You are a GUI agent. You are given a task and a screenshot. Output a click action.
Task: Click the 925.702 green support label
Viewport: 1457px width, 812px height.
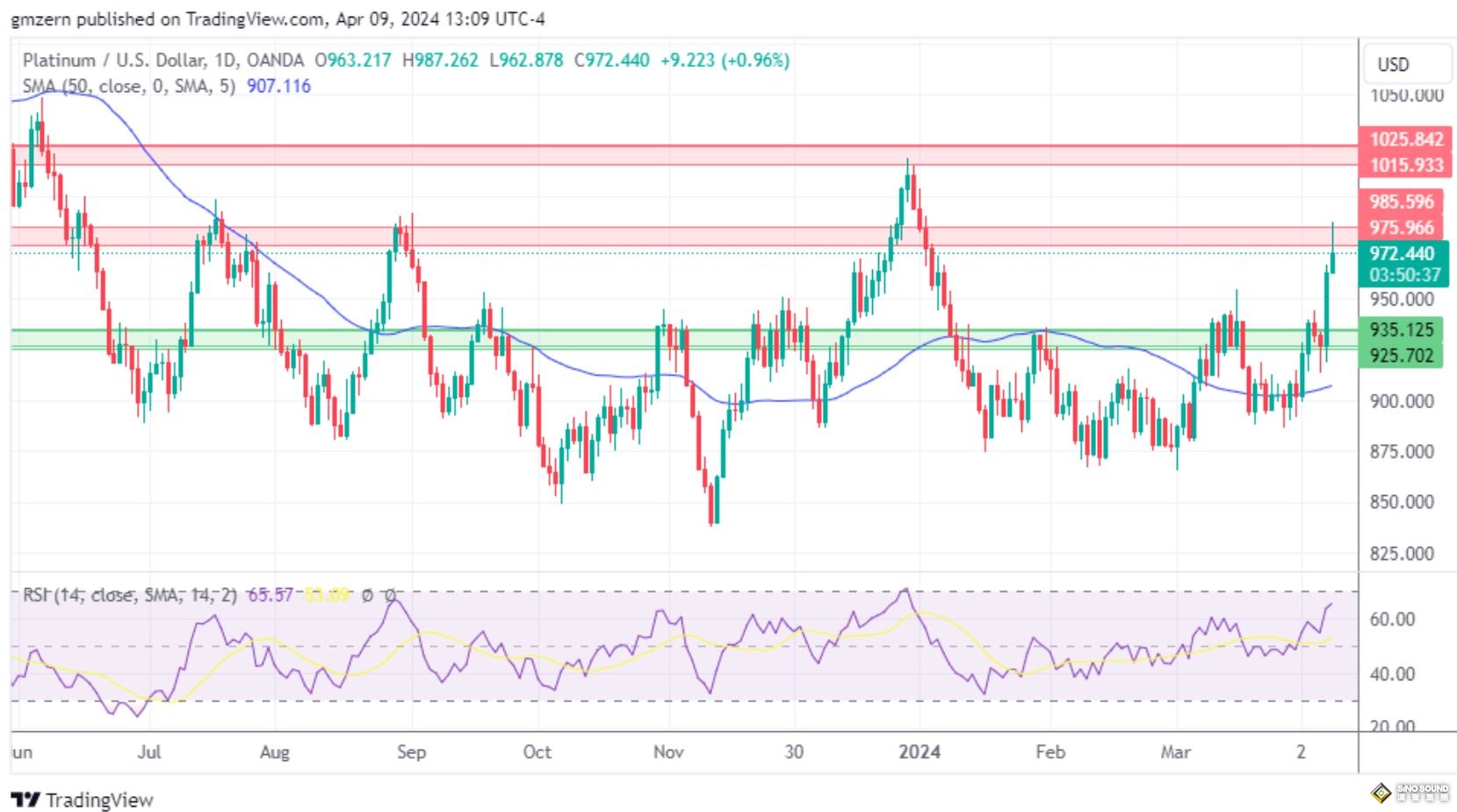pos(1401,356)
